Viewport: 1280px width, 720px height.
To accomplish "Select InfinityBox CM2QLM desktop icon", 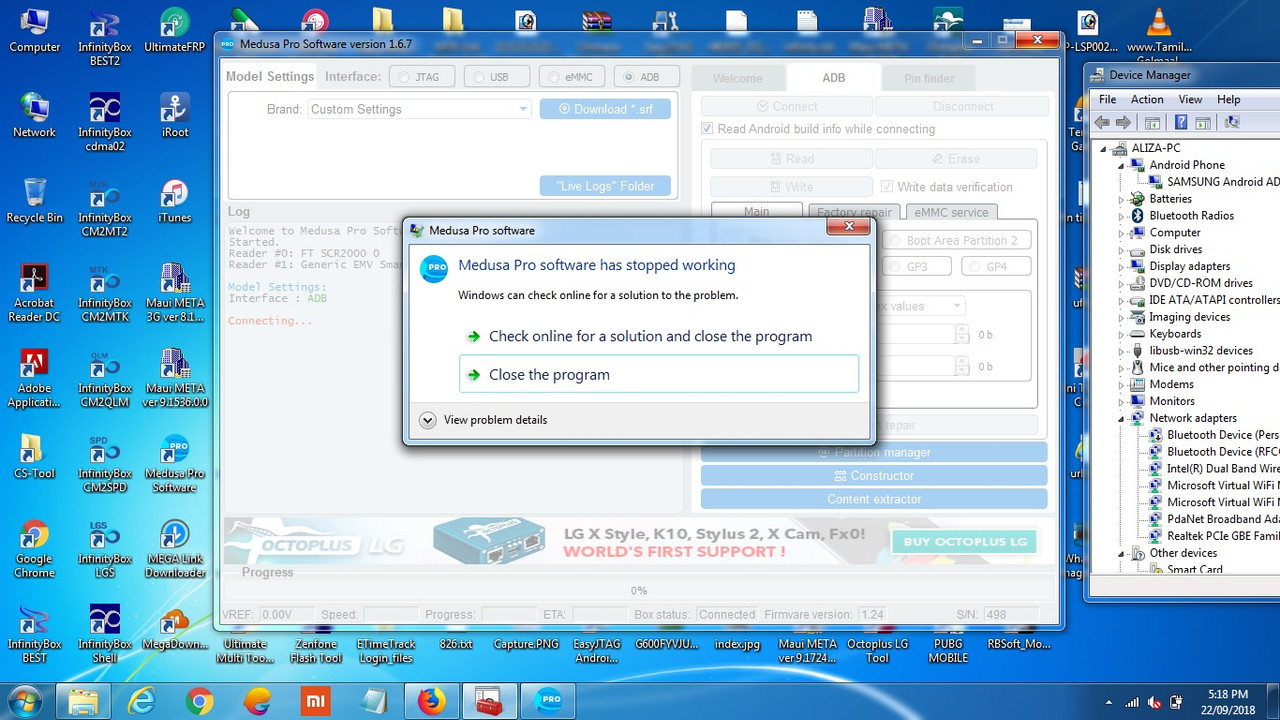I will 104,378.
